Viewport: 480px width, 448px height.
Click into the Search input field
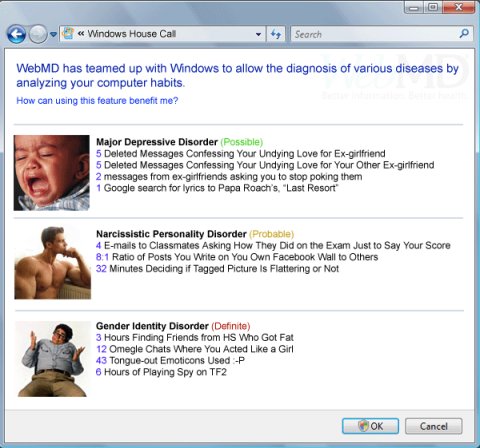[375, 34]
